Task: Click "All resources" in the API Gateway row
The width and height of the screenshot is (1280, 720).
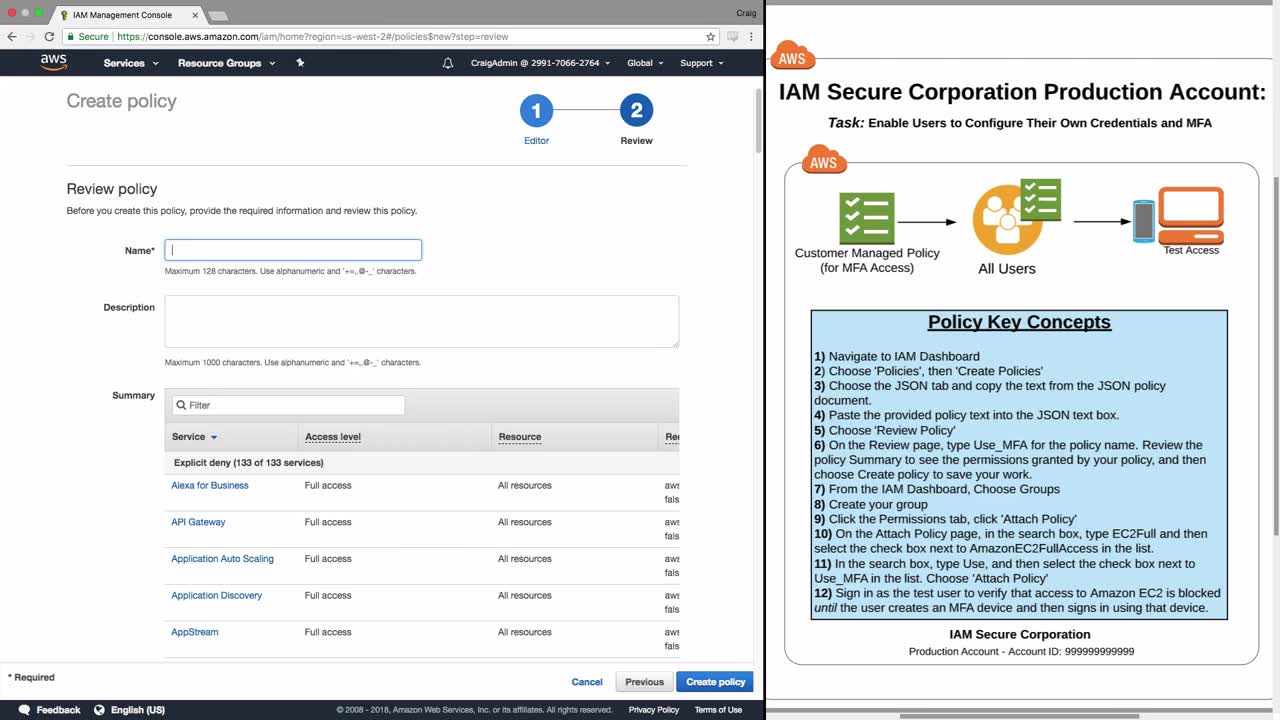Action: coord(525,522)
